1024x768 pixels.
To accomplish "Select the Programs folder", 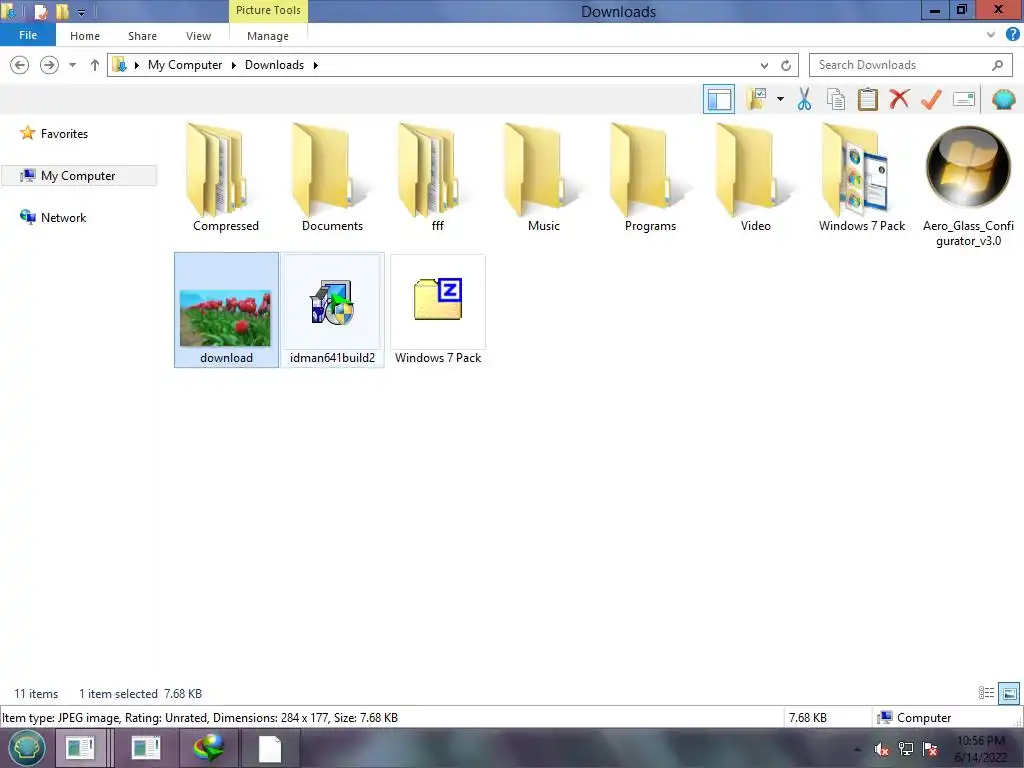I will click(x=650, y=178).
